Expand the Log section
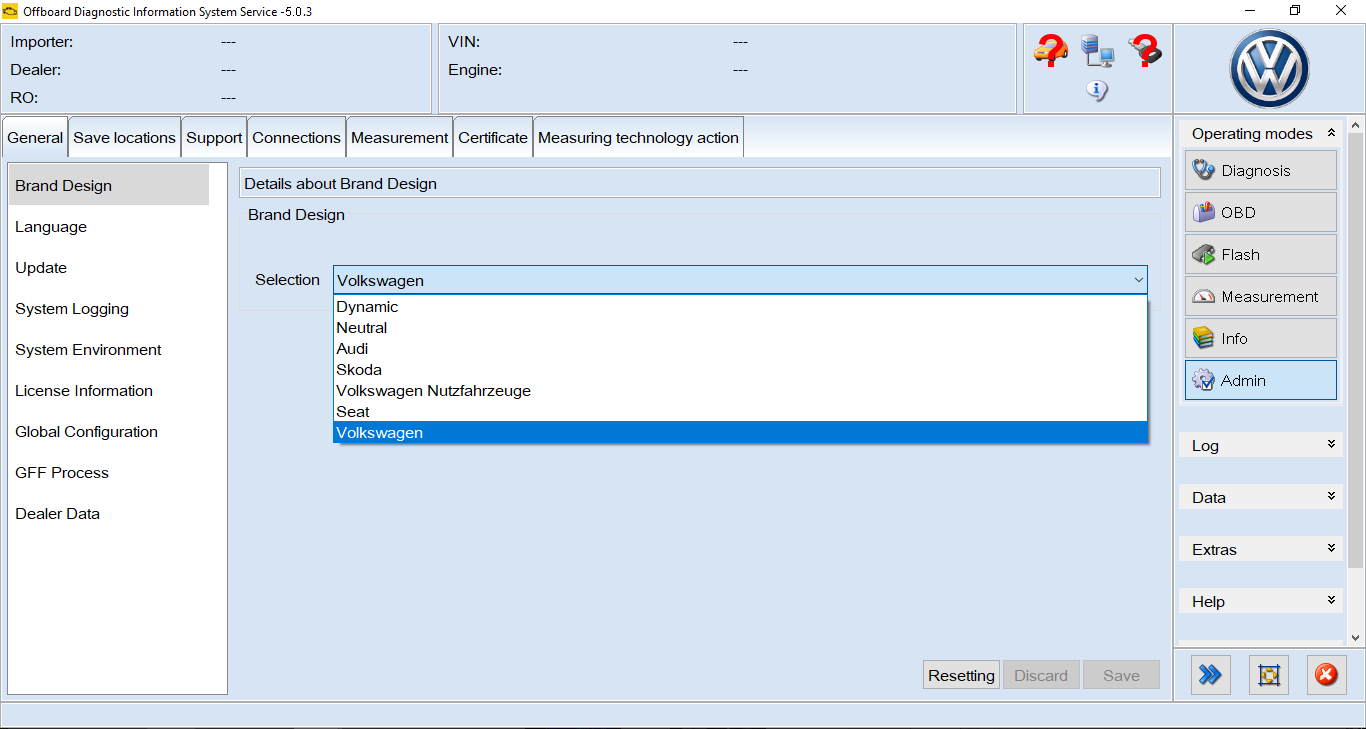1366x729 pixels. pyautogui.click(x=1331, y=445)
